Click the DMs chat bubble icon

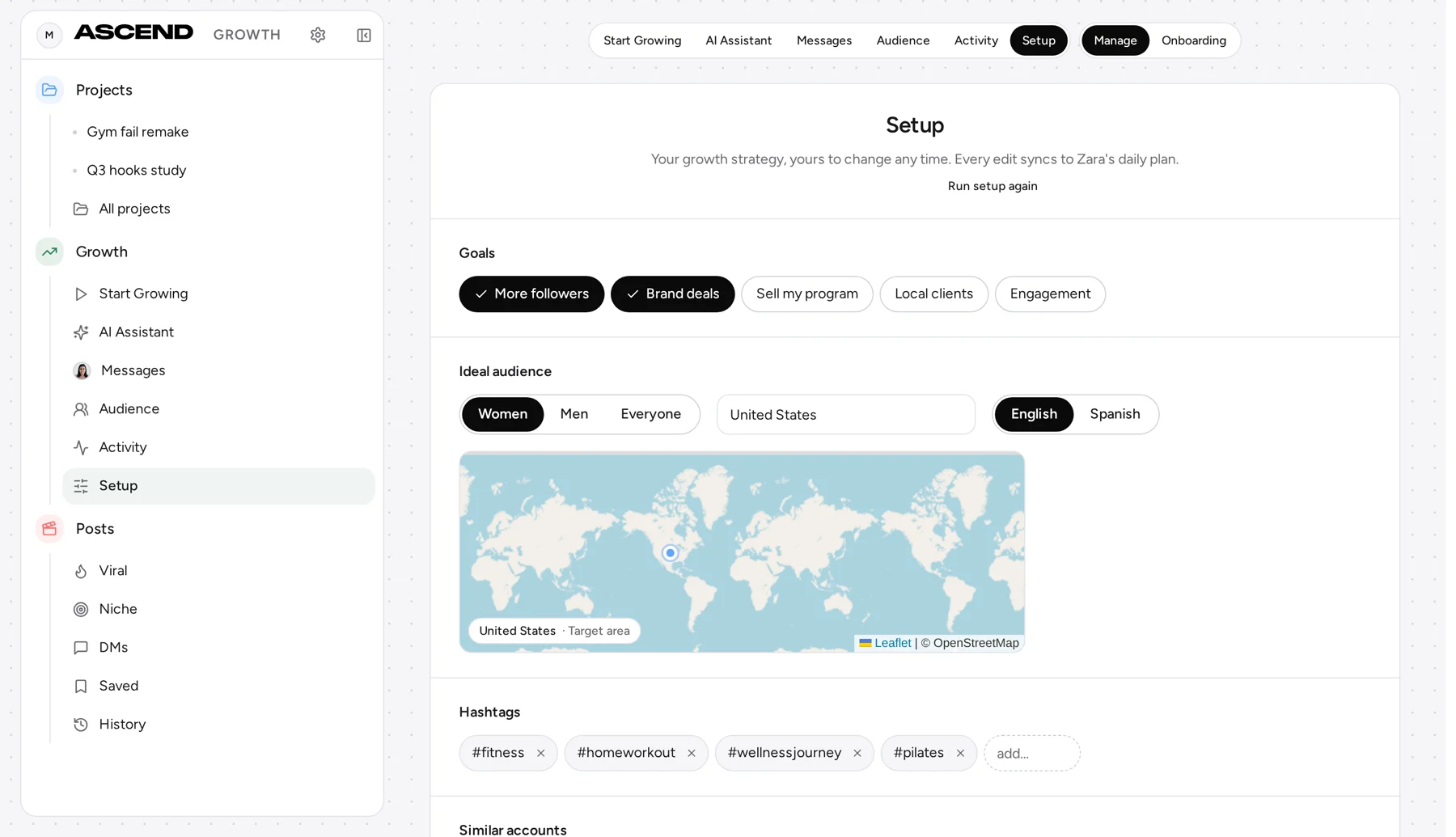click(81, 648)
